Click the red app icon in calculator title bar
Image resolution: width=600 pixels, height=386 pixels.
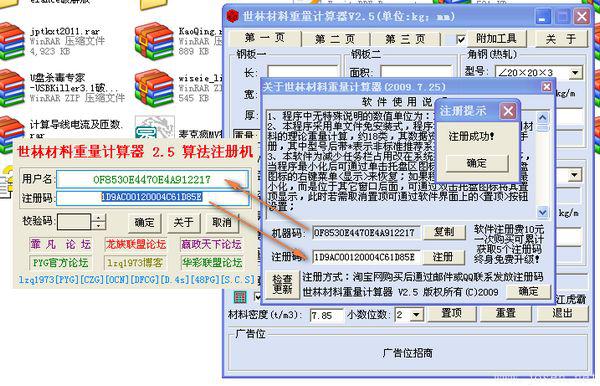coord(232,16)
